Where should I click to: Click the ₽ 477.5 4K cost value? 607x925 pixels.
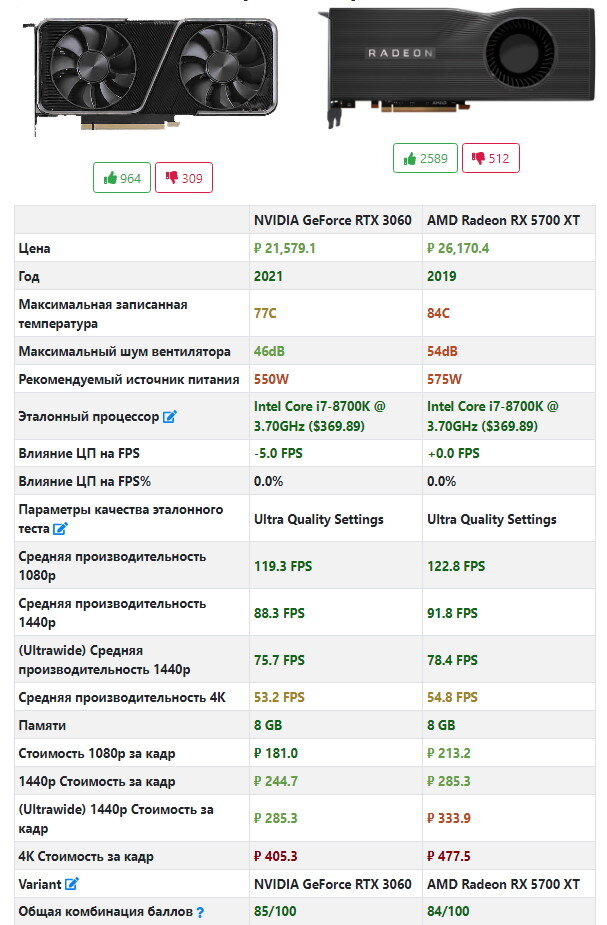[449, 856]
